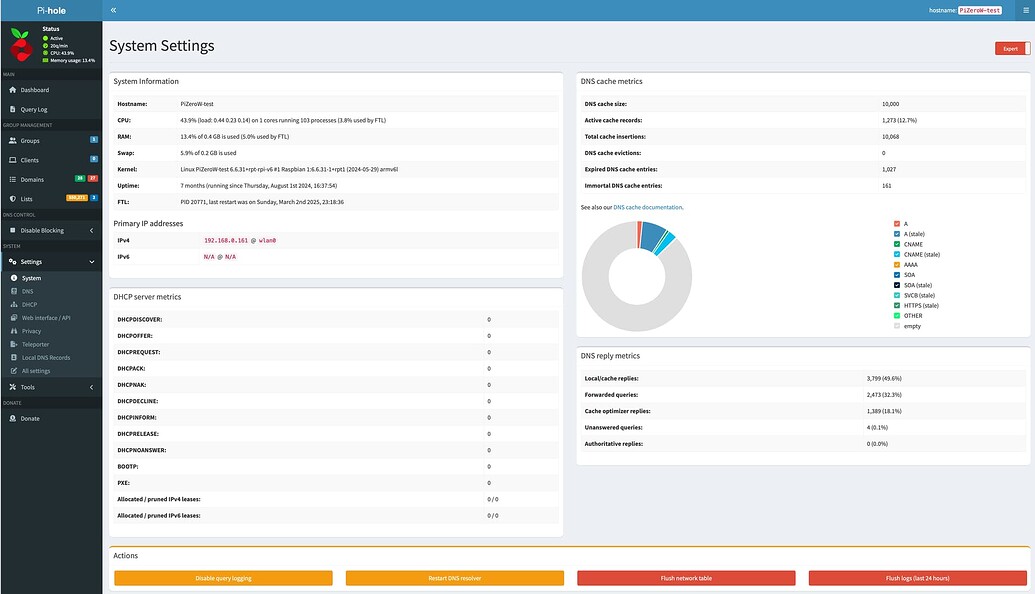This screenshot has height=594, width=1035.
Task: Expand the Tools sidebar menu
Action: pyautogui.click(x=91, y=387)
